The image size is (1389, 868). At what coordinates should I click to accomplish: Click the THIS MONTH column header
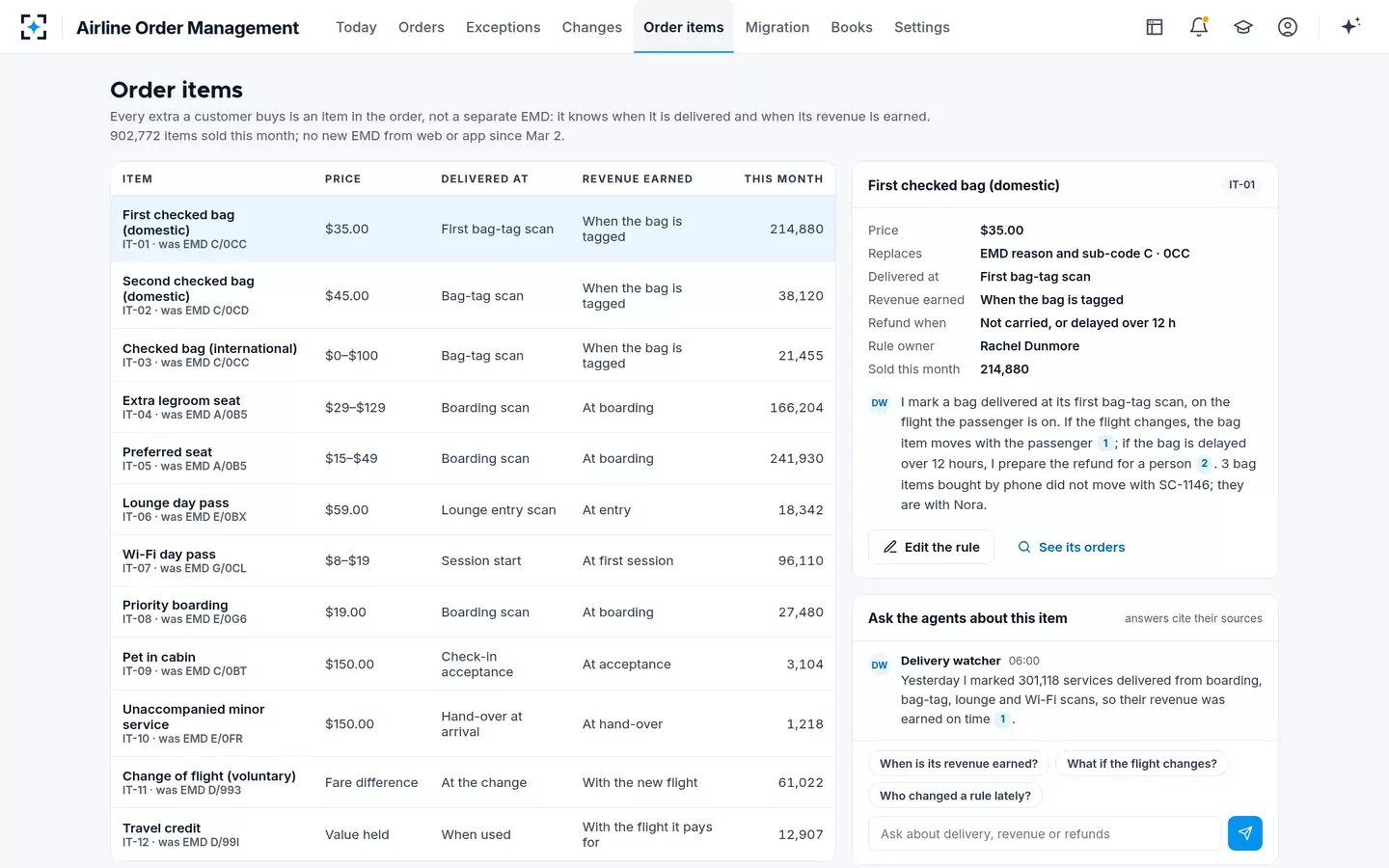tap(783, 179)
